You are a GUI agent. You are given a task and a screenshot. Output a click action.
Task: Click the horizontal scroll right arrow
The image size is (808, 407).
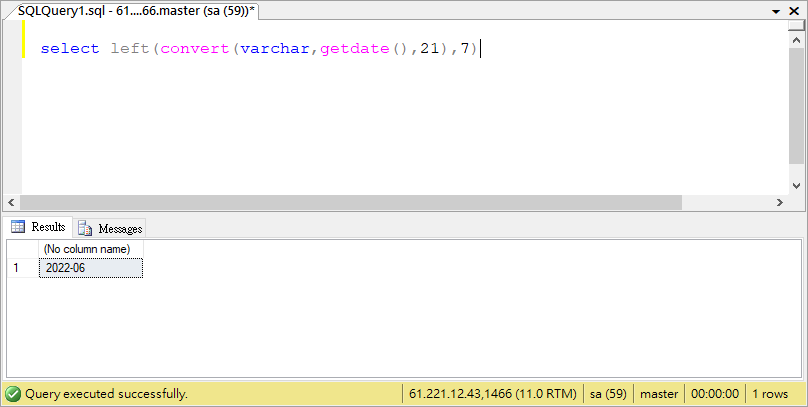(779, 202)
